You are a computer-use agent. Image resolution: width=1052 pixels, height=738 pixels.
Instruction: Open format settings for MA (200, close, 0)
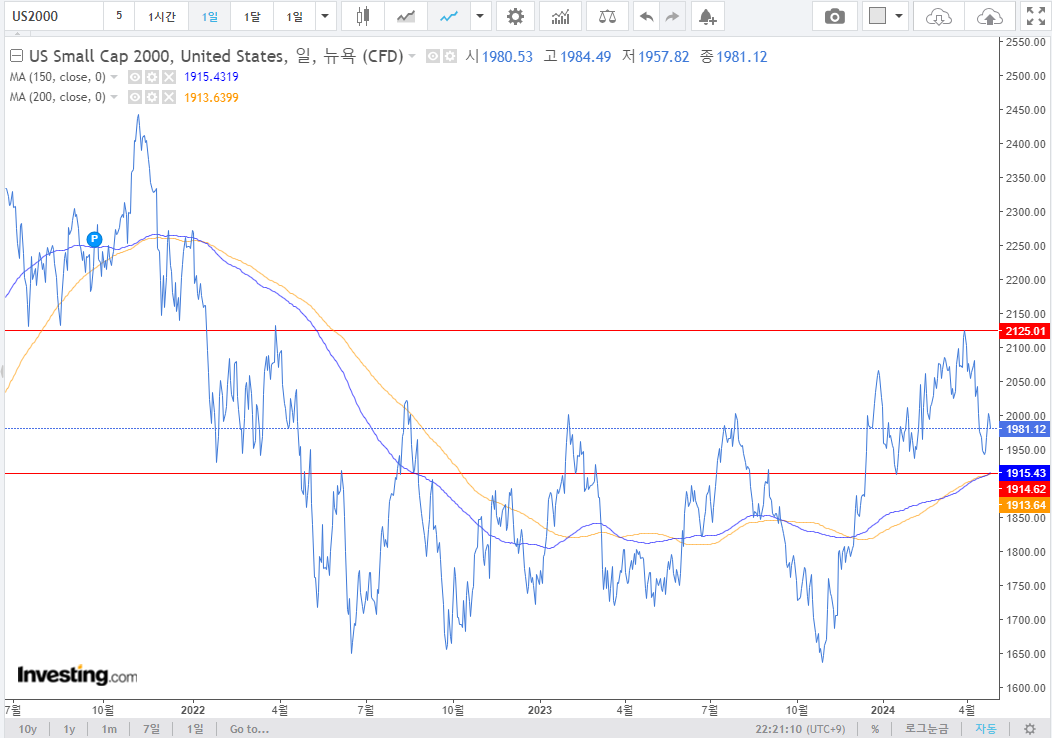point(152,97)
